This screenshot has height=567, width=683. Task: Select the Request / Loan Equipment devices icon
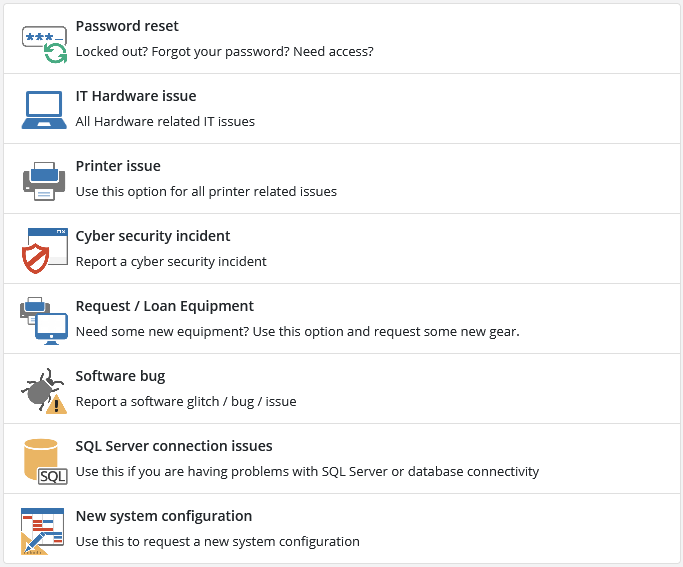(x=44, y=320)
